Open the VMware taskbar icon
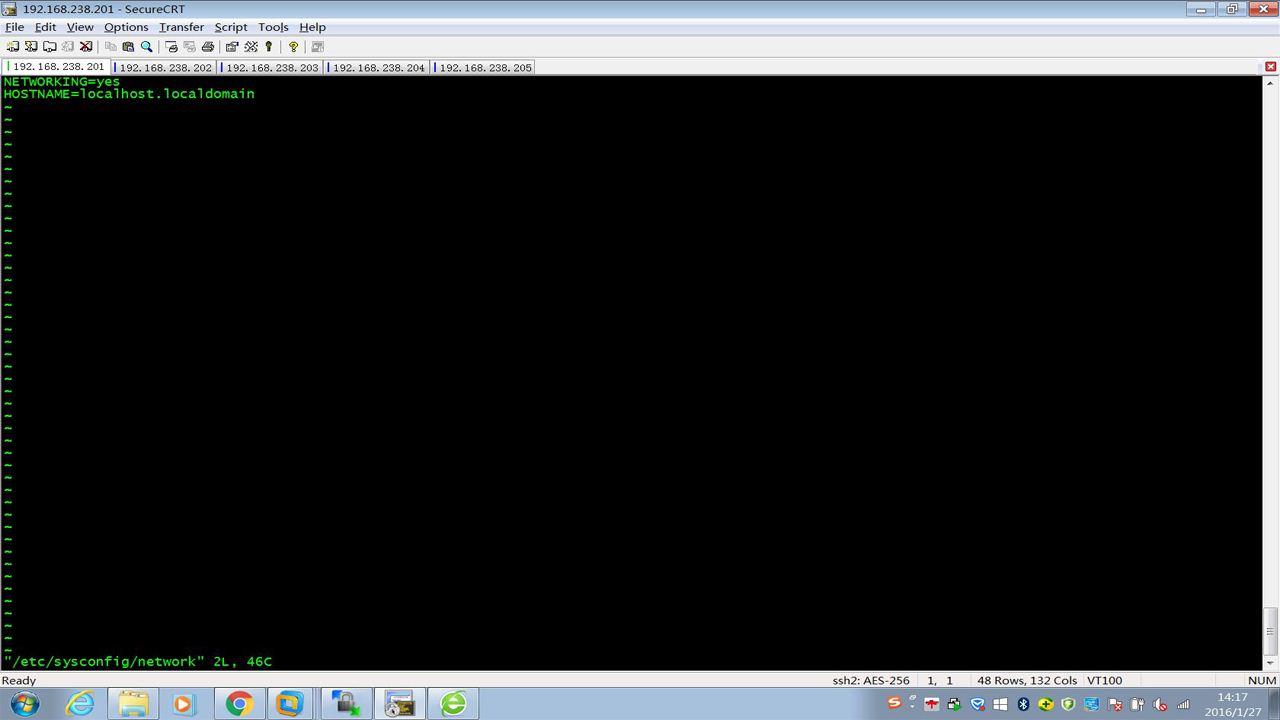This screenshot has height=720, width=1280. click(x=289, y=704)
